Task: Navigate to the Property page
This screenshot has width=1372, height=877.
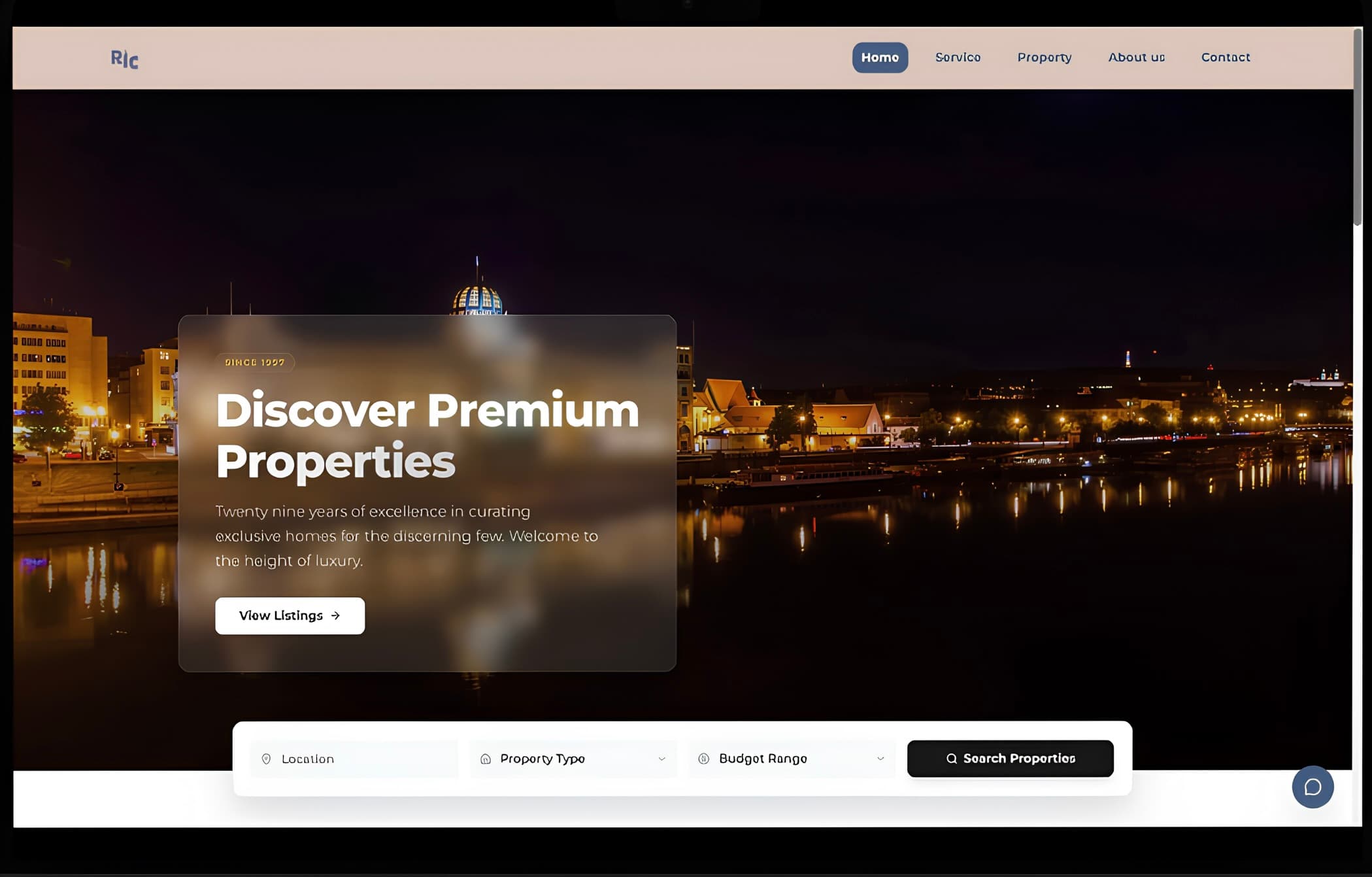Action: point(1044,58)
